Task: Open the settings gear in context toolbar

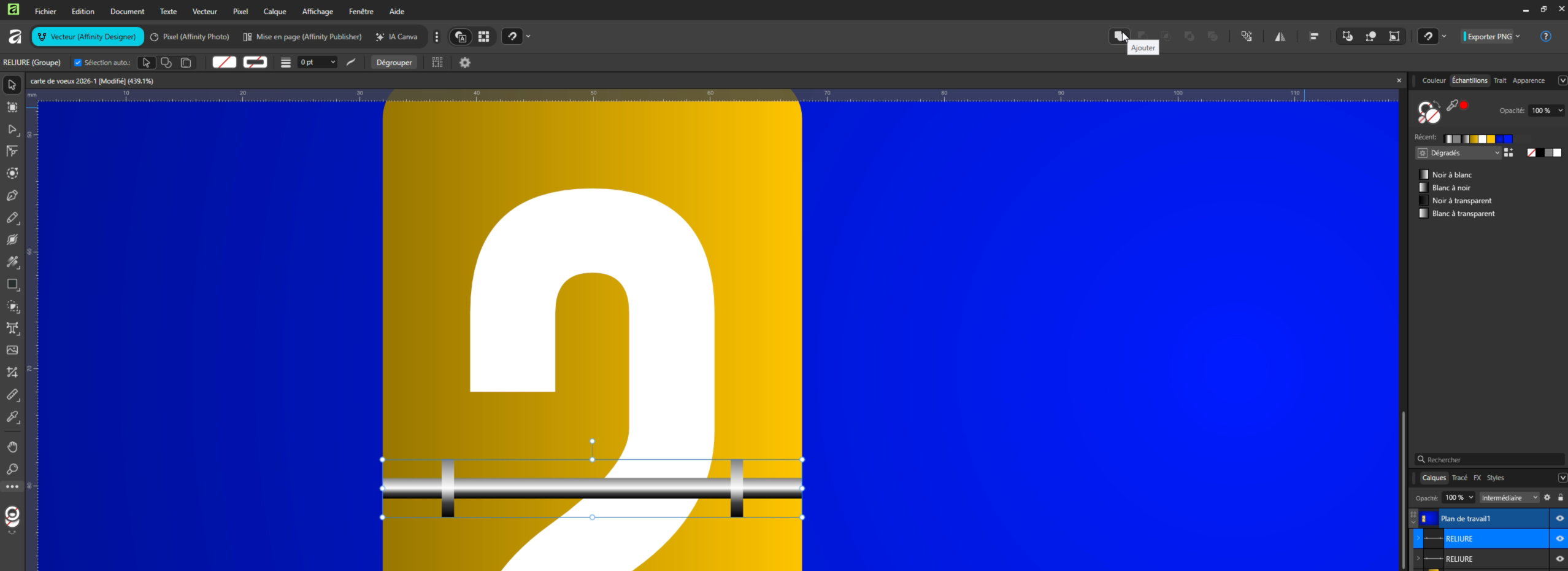Action: [x=464, y=63]
